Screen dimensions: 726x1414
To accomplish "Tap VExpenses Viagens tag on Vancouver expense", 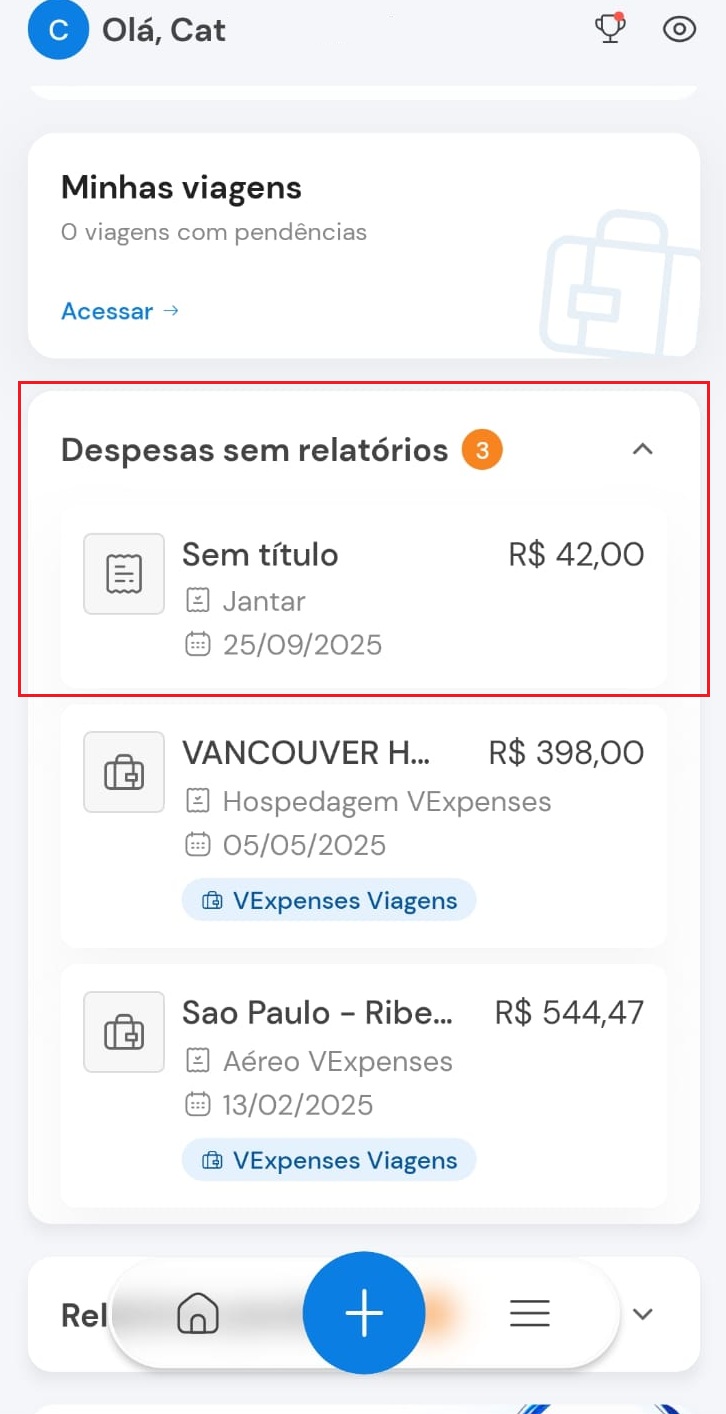I will (x=329, y=900).
